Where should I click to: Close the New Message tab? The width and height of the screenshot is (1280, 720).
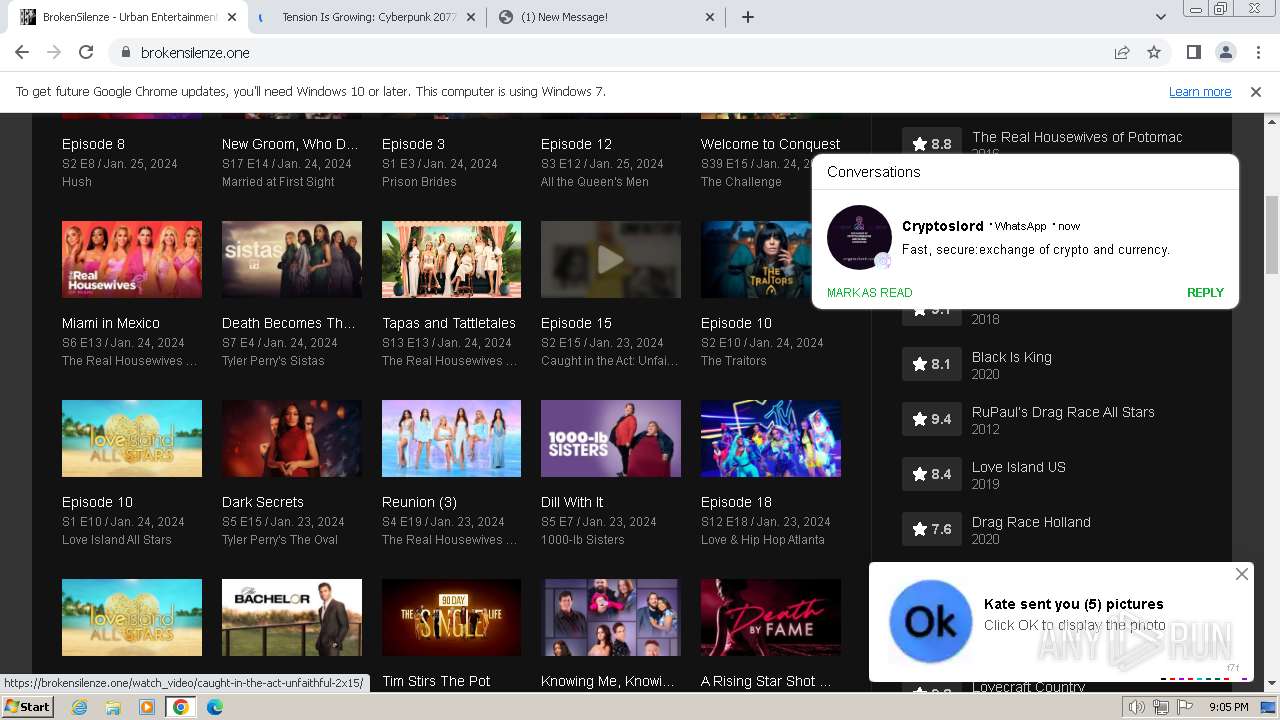pyautogui.click(x=710, y=17)
